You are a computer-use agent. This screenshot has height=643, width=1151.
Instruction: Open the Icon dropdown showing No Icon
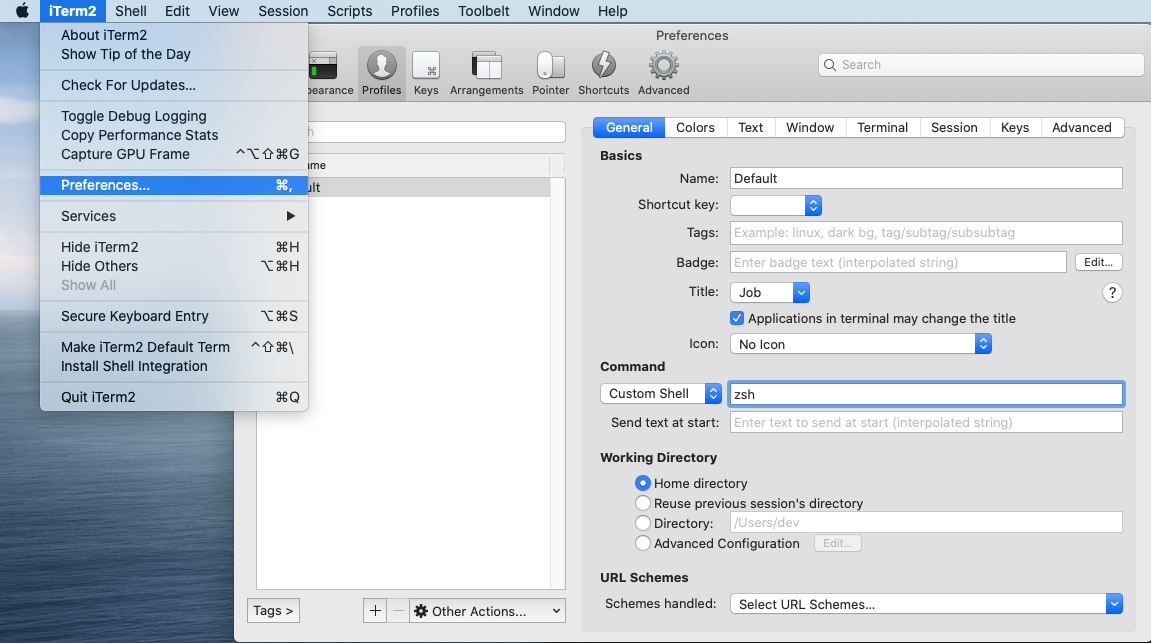861,344
